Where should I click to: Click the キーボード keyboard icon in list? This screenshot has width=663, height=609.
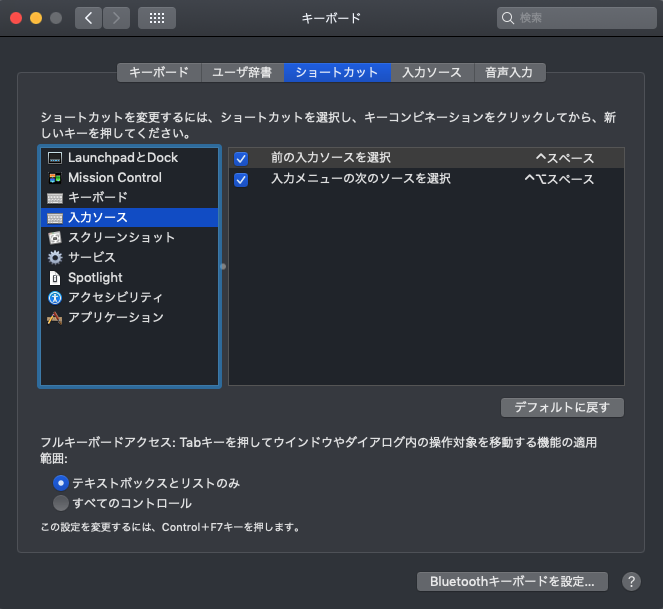pyautogui.click(x=55, y=198)
